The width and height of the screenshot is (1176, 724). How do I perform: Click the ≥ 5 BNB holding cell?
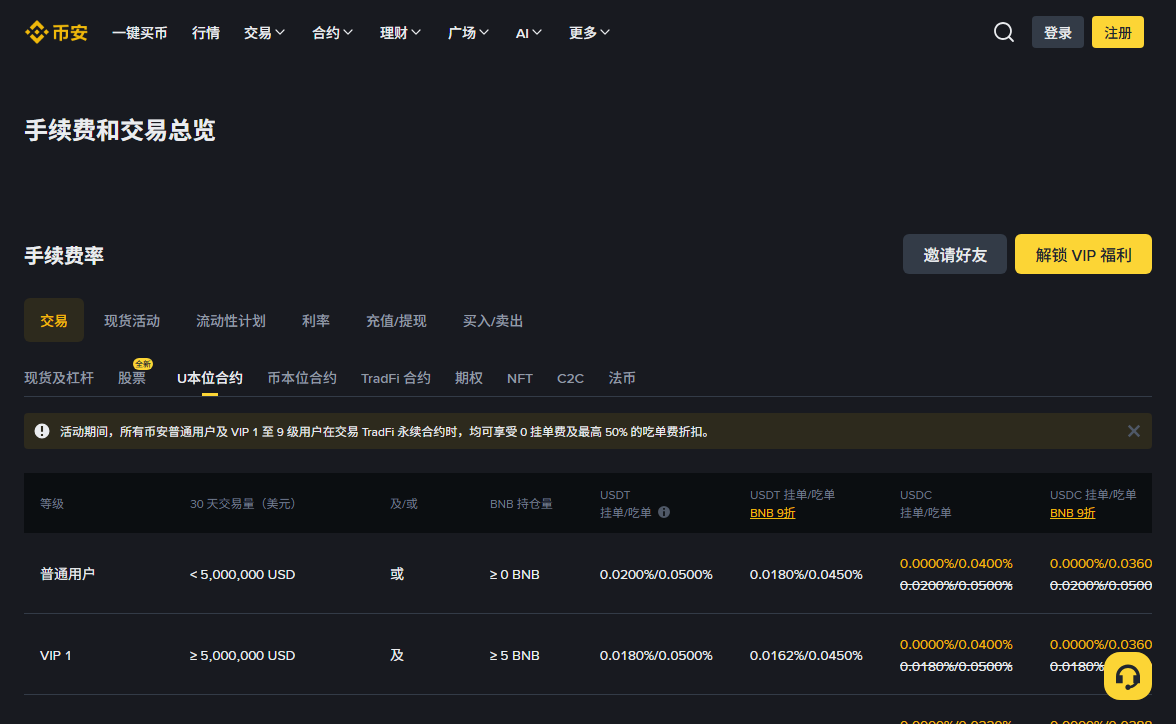(x=514, y=655)
